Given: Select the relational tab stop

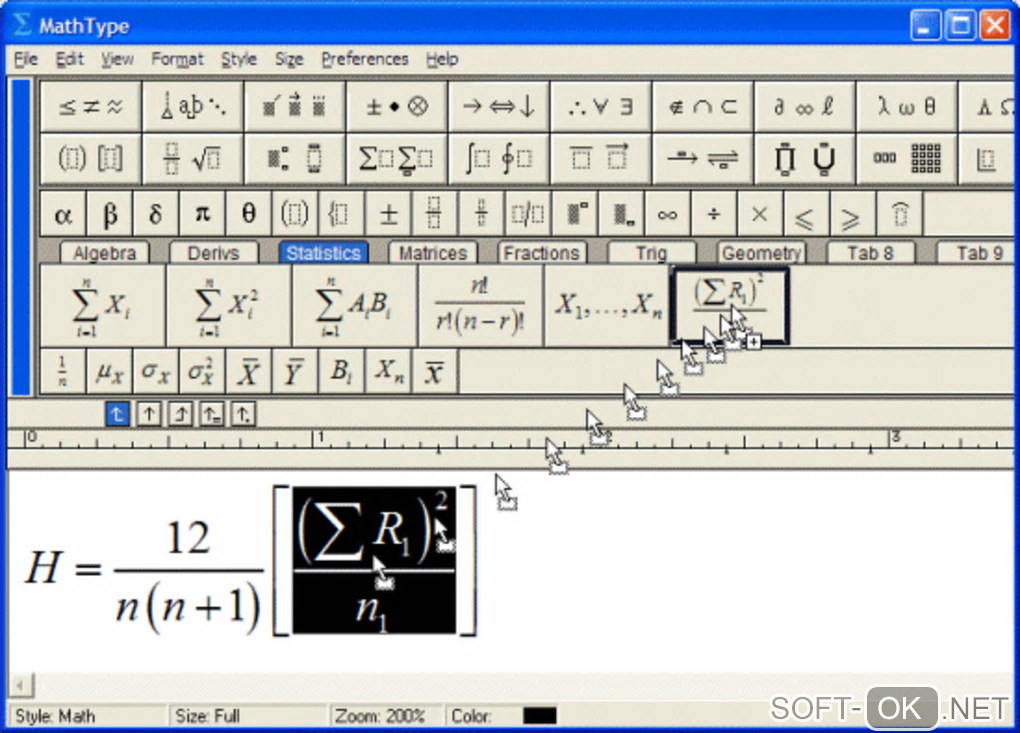Looking at the screenshot, I should pos(212,414).
